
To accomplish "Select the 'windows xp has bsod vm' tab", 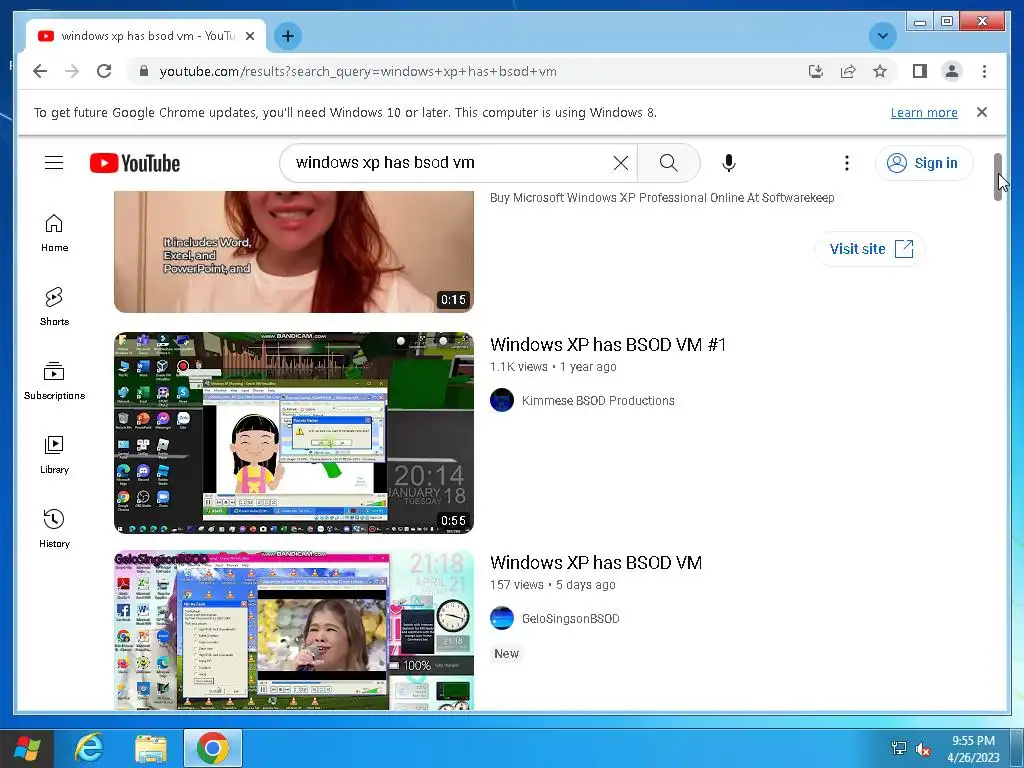I will 145,36.
